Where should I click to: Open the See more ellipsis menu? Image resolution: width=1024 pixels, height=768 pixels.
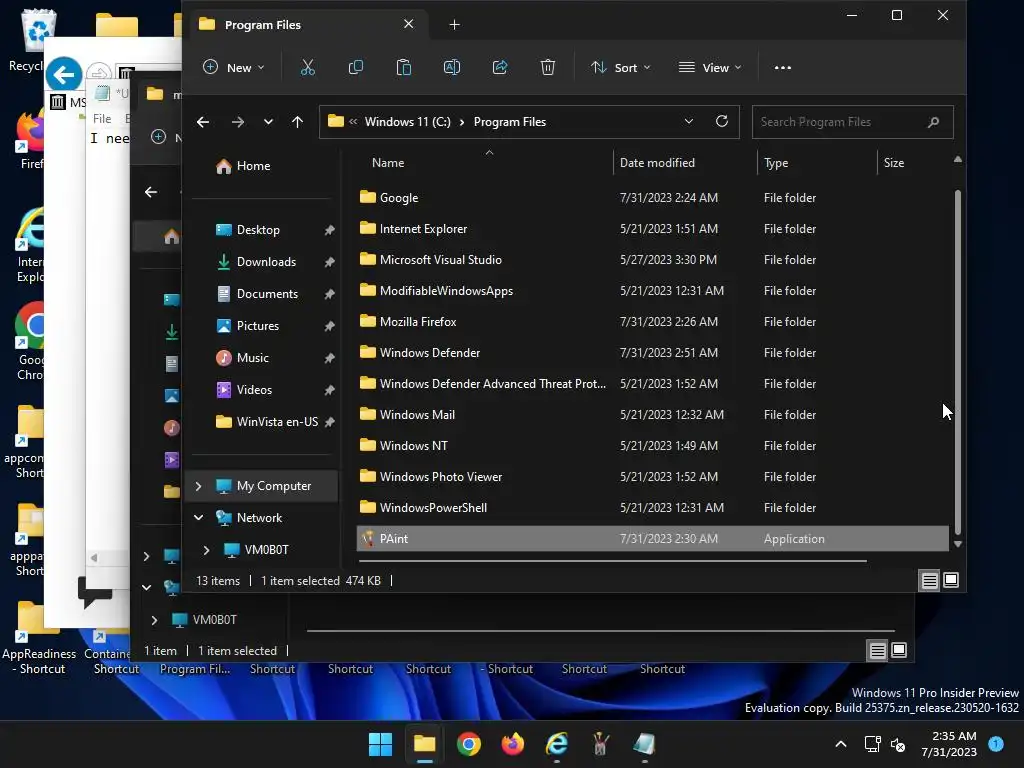[782, 67]
